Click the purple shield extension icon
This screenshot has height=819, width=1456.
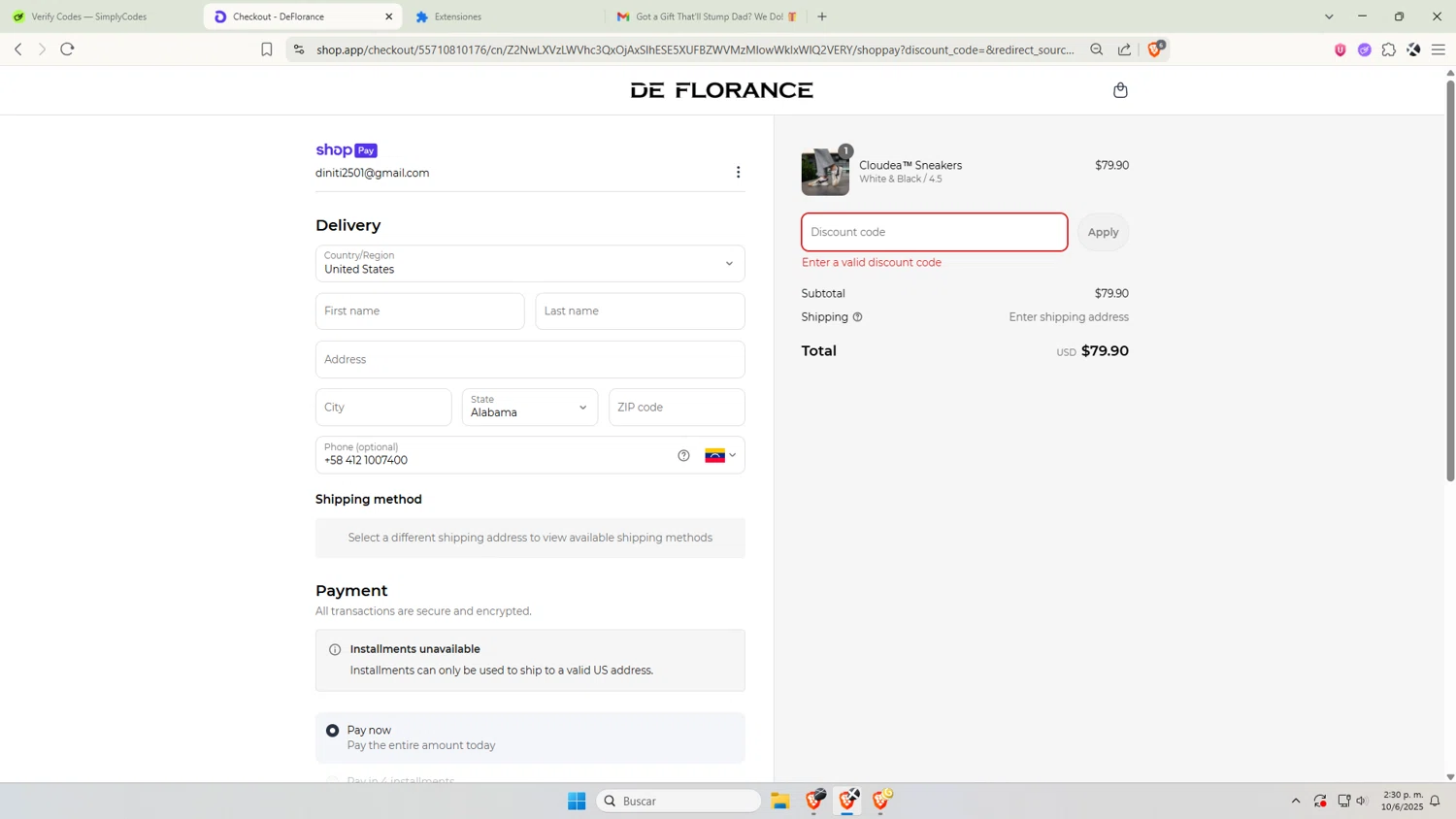point(1340,49)
